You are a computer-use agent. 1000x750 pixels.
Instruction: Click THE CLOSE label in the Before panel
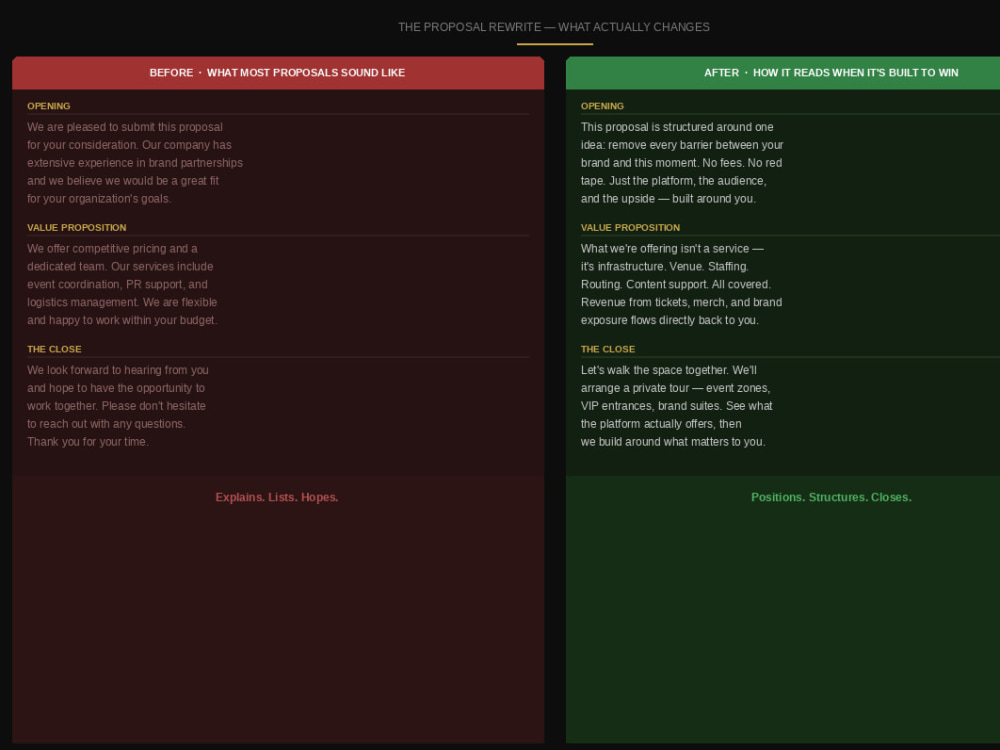(54, 349)
